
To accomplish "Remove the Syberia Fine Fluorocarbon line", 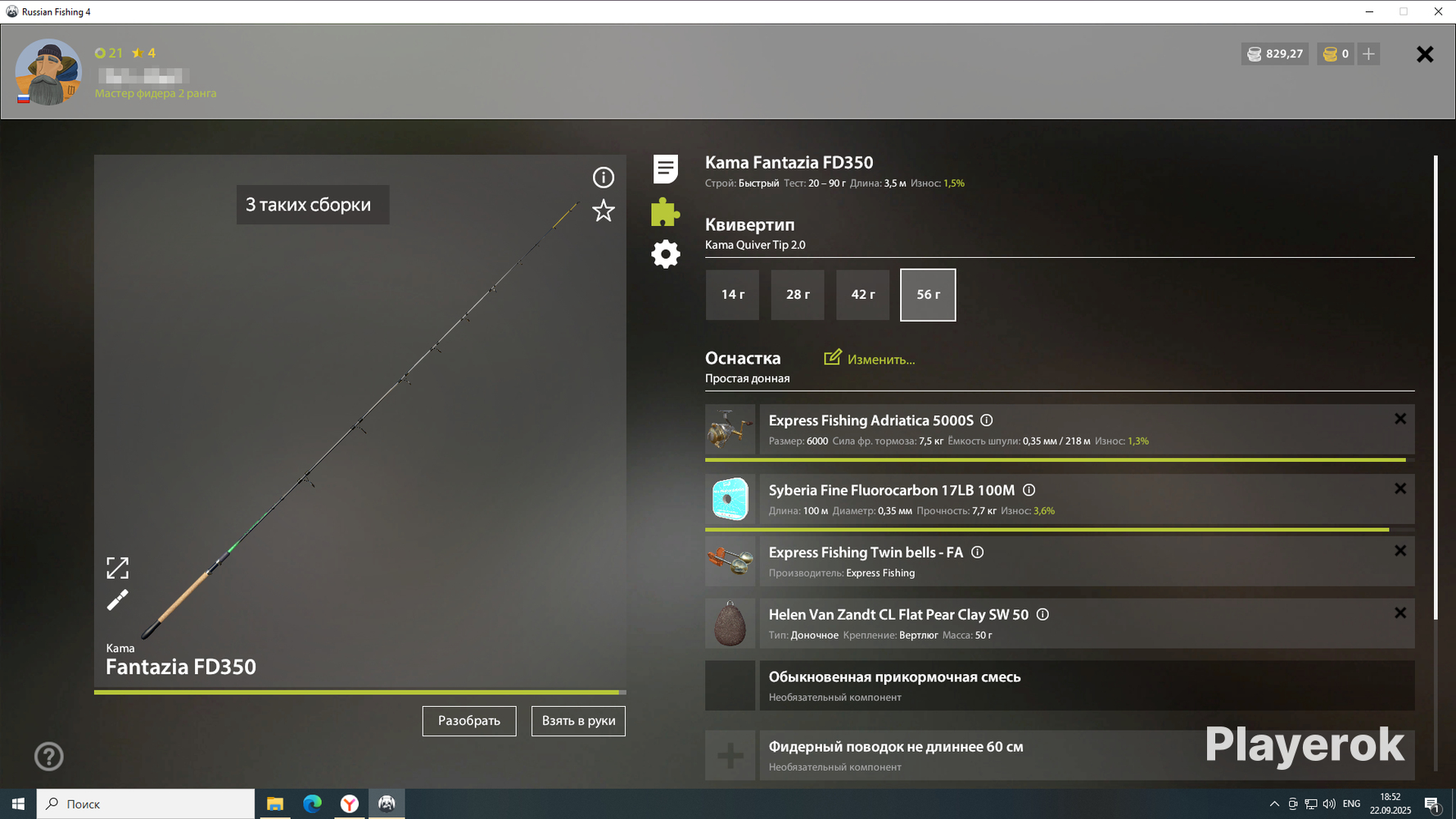I will 1400,488.
